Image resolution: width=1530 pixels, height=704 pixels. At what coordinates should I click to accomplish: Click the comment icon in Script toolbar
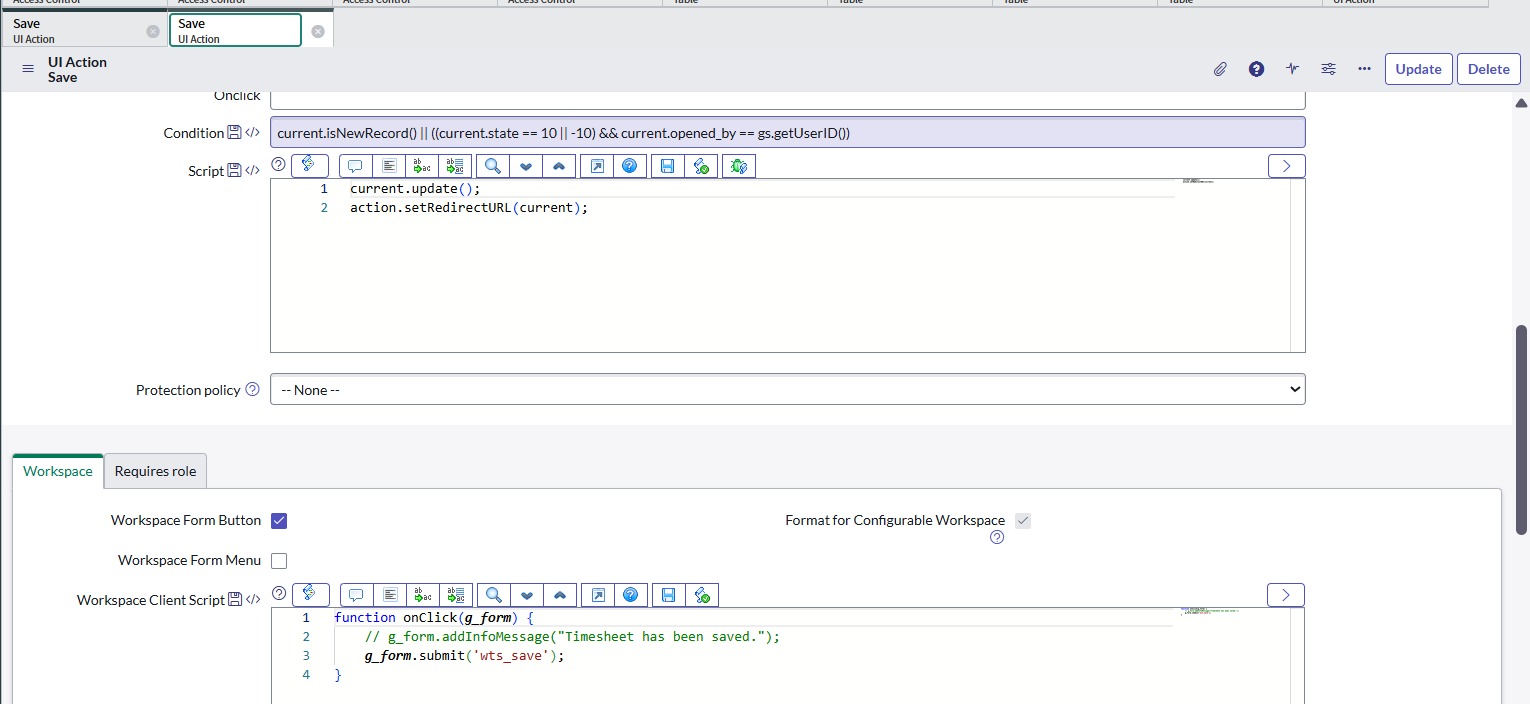point(355,166)
